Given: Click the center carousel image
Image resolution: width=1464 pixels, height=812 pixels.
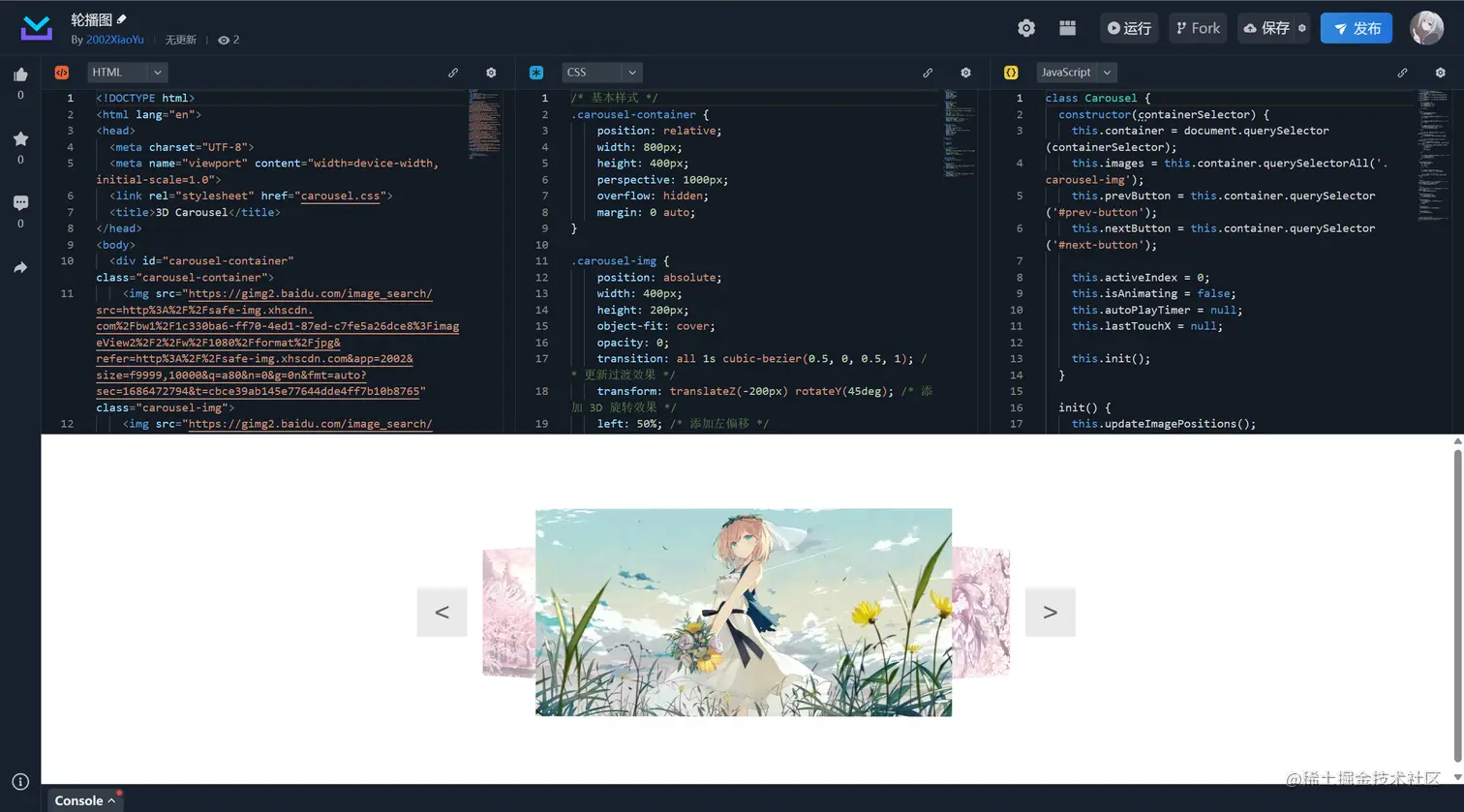Looking at the screenshot, I should pos(744,613).
